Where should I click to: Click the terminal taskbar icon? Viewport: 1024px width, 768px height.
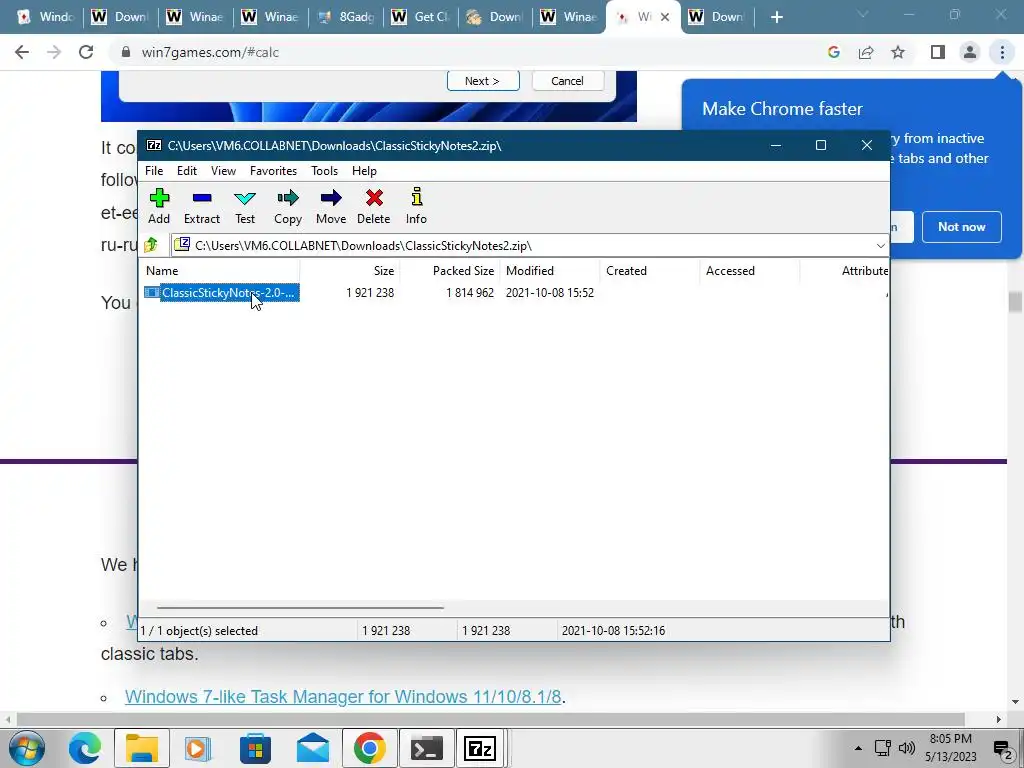(x=427, y=748)
